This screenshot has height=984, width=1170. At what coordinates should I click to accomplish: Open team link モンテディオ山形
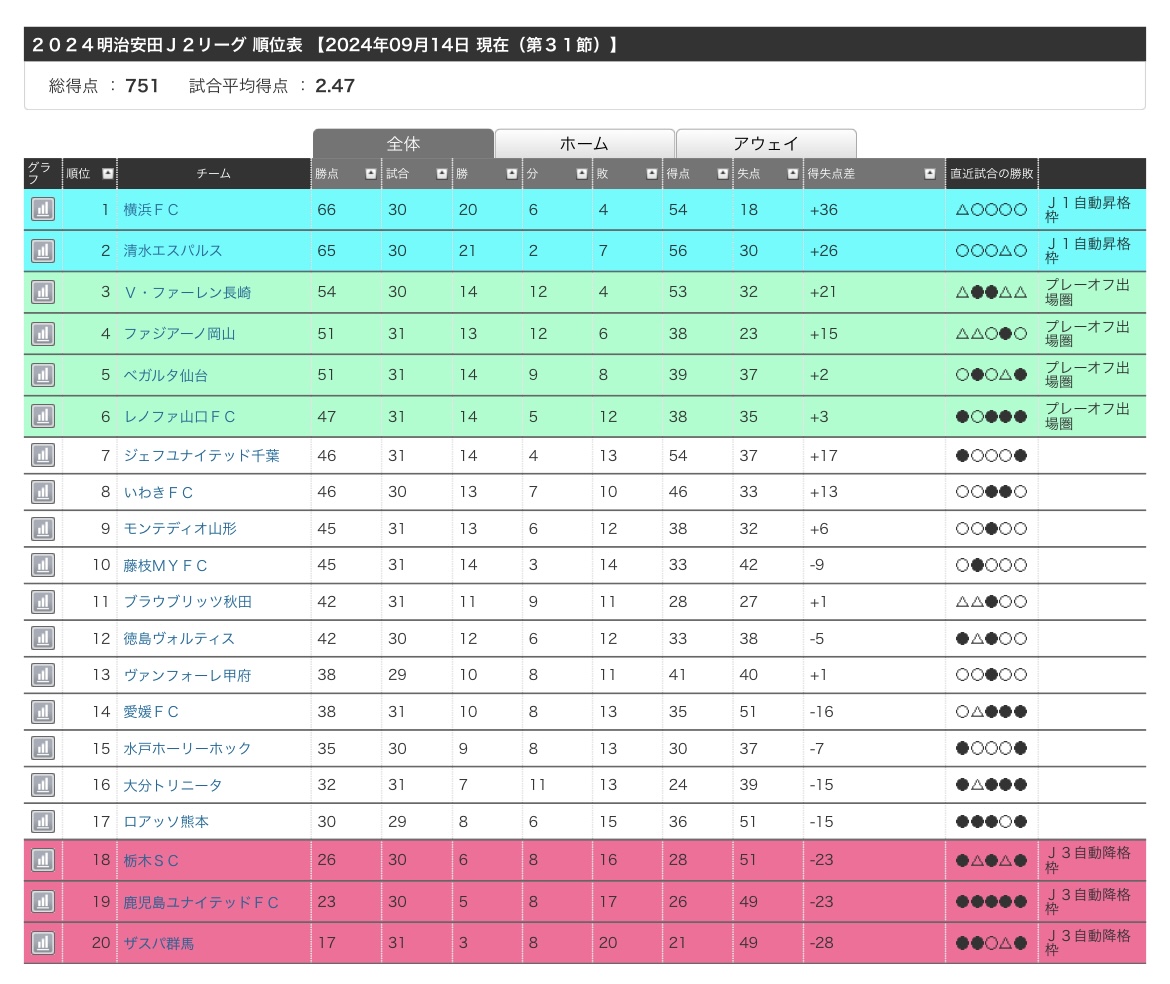click(x=180, y=528)
